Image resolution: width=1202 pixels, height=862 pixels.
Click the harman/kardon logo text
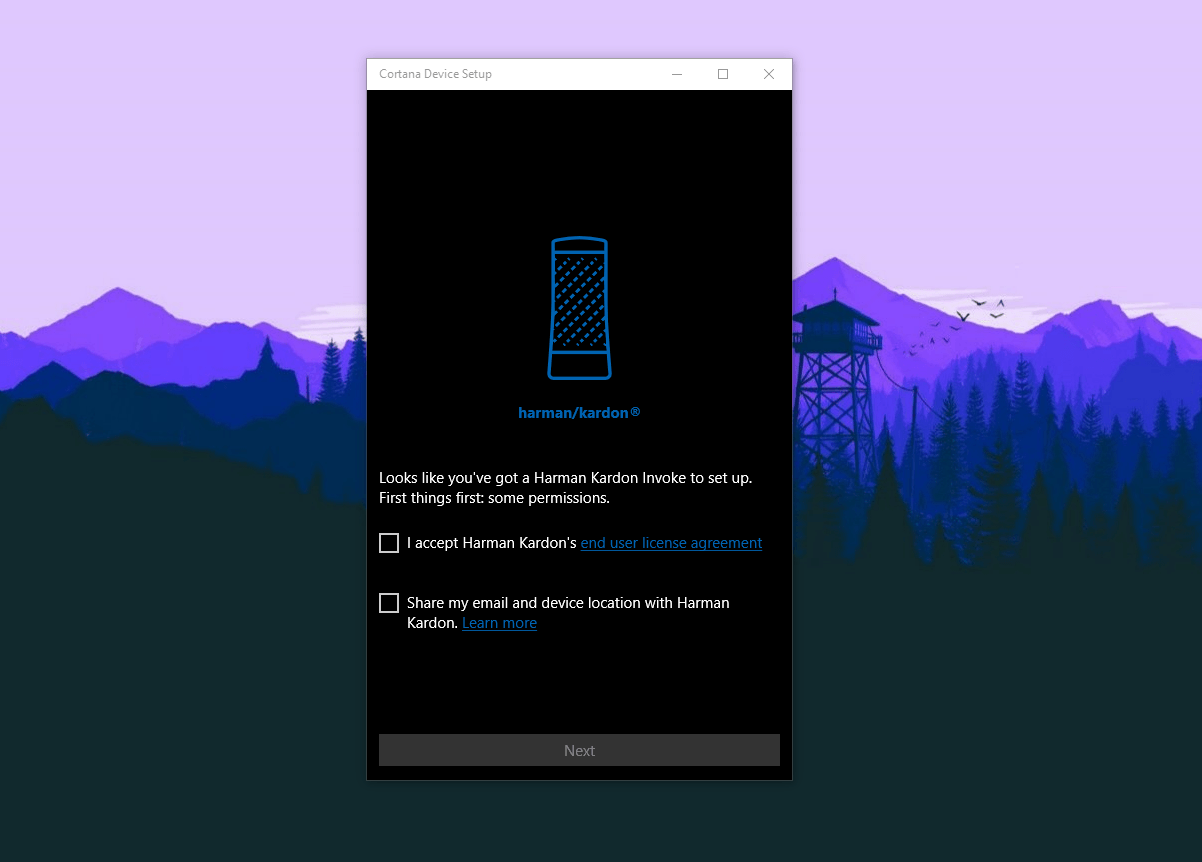[579, 412]
